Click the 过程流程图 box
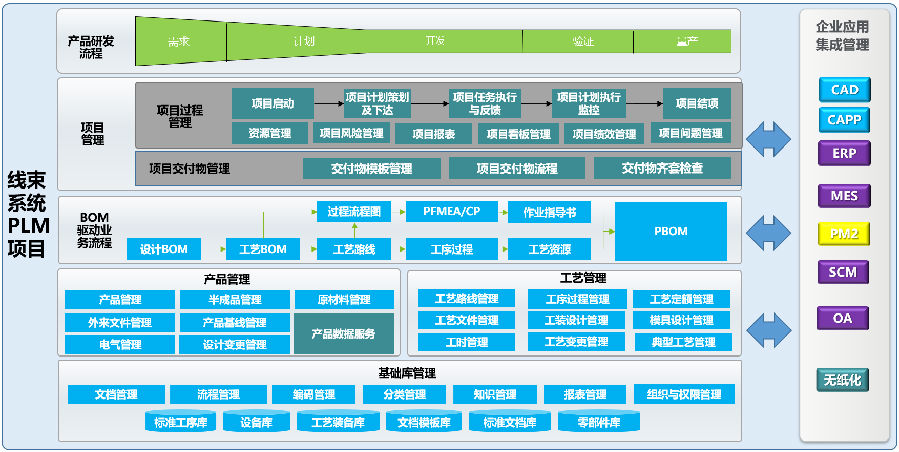The height and width of the screenshot is (452, 899). pos(354,212)
